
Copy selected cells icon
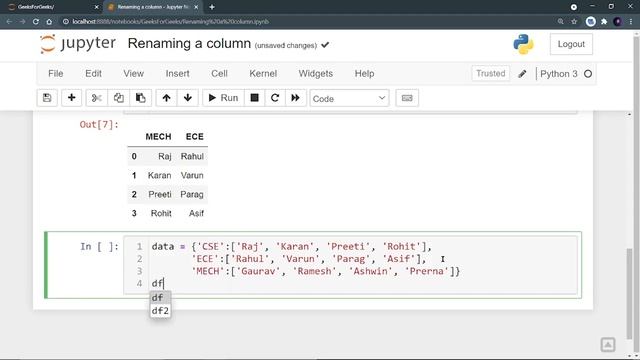pos(119,98)
